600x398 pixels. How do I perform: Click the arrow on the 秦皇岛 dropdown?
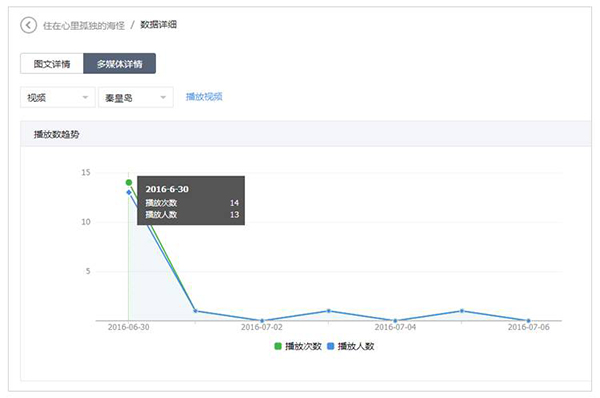click(x=163, y=98)
